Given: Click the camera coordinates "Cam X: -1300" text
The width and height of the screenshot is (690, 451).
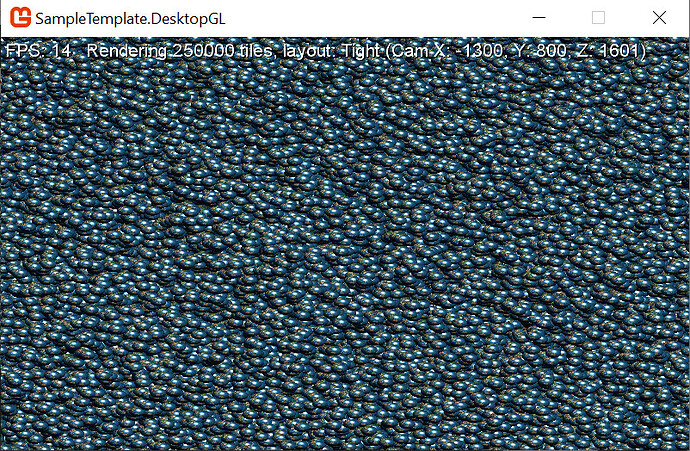Looking at the screenshot, I should [x=447, y=51].
